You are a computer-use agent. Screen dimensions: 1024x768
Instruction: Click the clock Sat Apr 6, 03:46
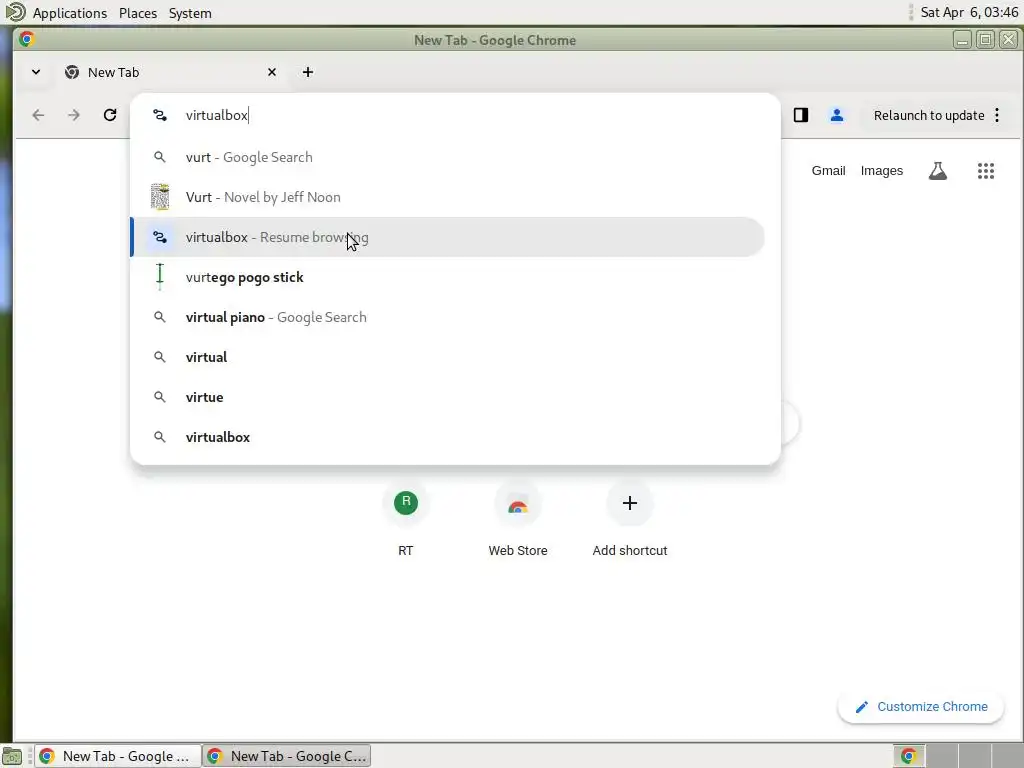969,12
